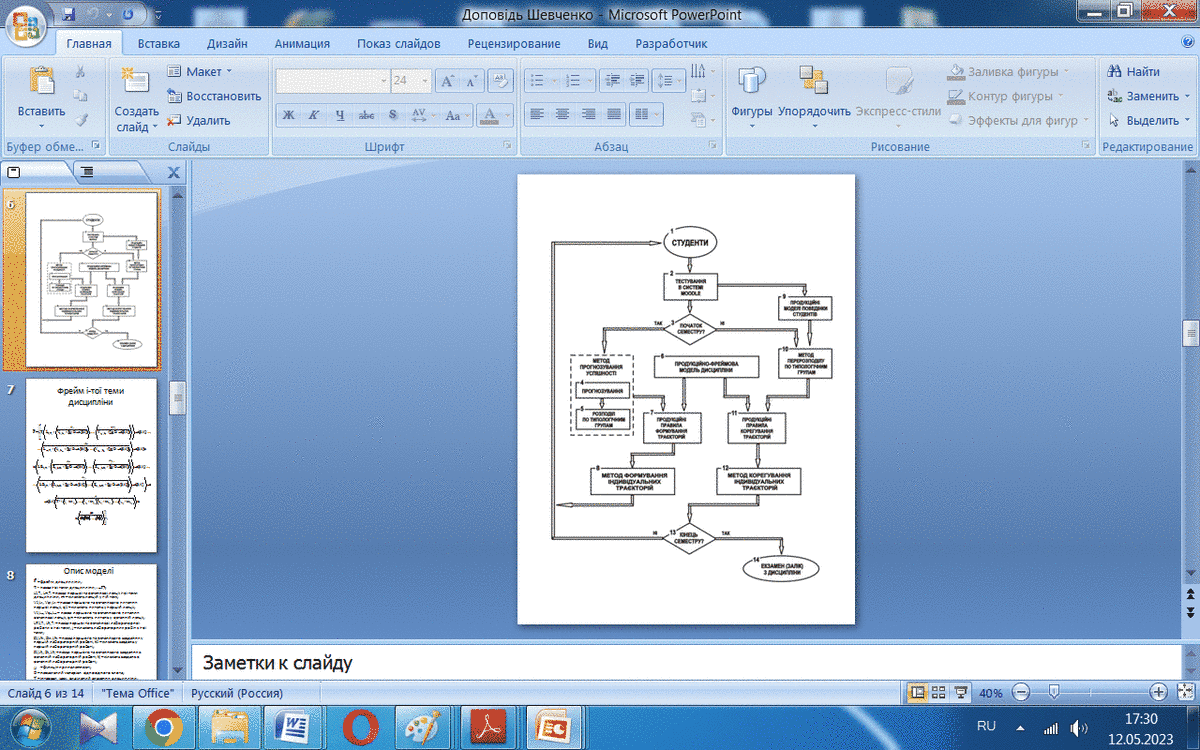Viewport: 1200px width, 750px height.
Task: Click the Найти binoculars button
Action: [x=1133, y=71]
